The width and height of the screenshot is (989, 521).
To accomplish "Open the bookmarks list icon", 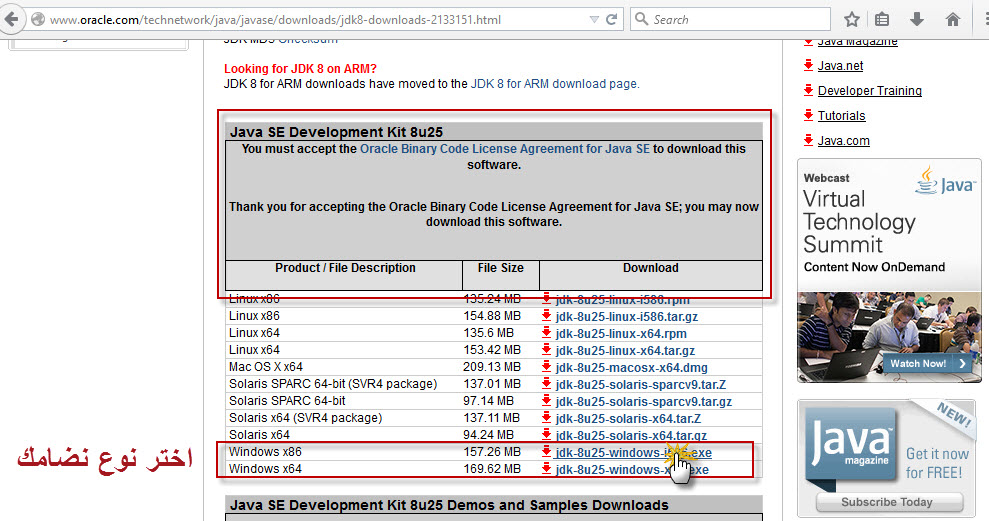I will click(882, 20).
